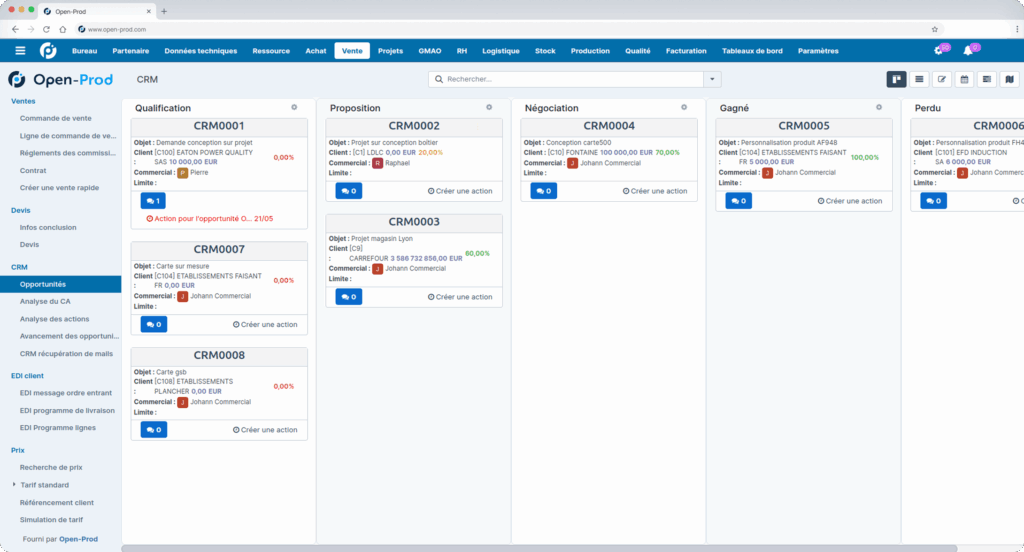The image size is (1024, 552).
Task: Create an action on CRM0002
Action: (460, 191)
